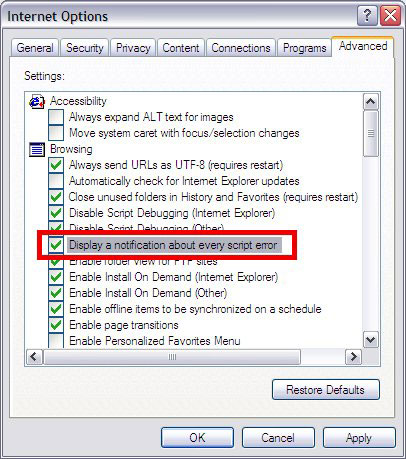Click the Apply button

pyautogui.click(x=359, y=437)
